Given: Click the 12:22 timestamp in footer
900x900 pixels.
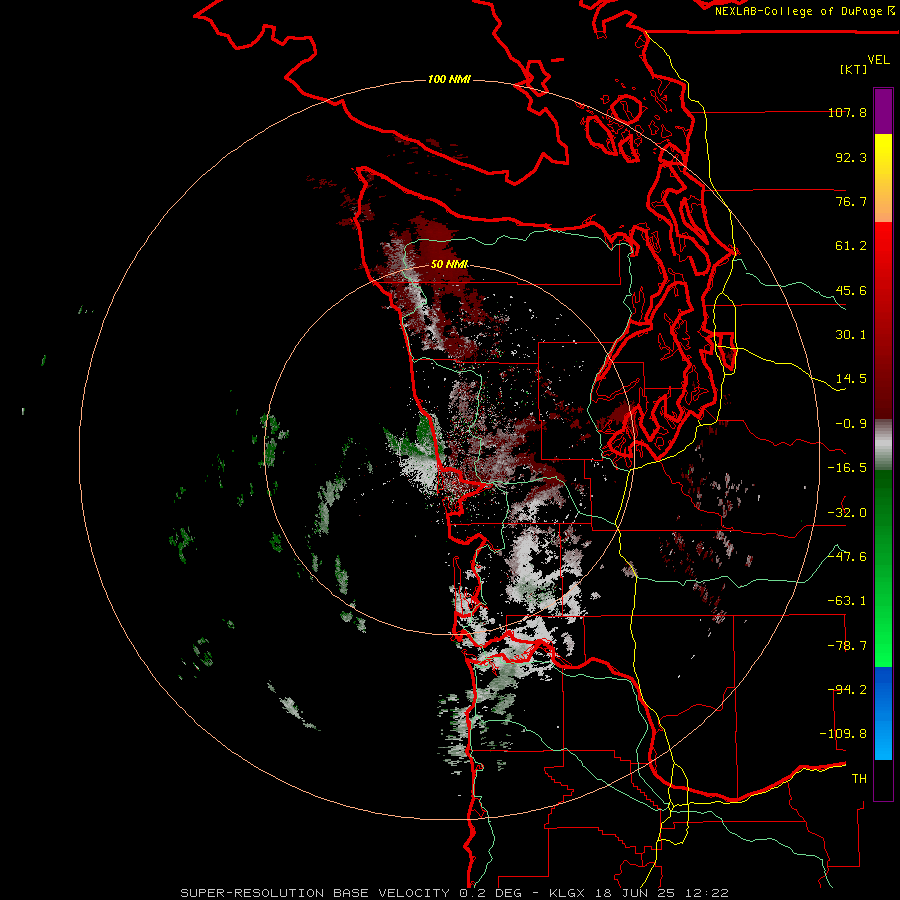Looking at the screenshot, I should [707, 893].
